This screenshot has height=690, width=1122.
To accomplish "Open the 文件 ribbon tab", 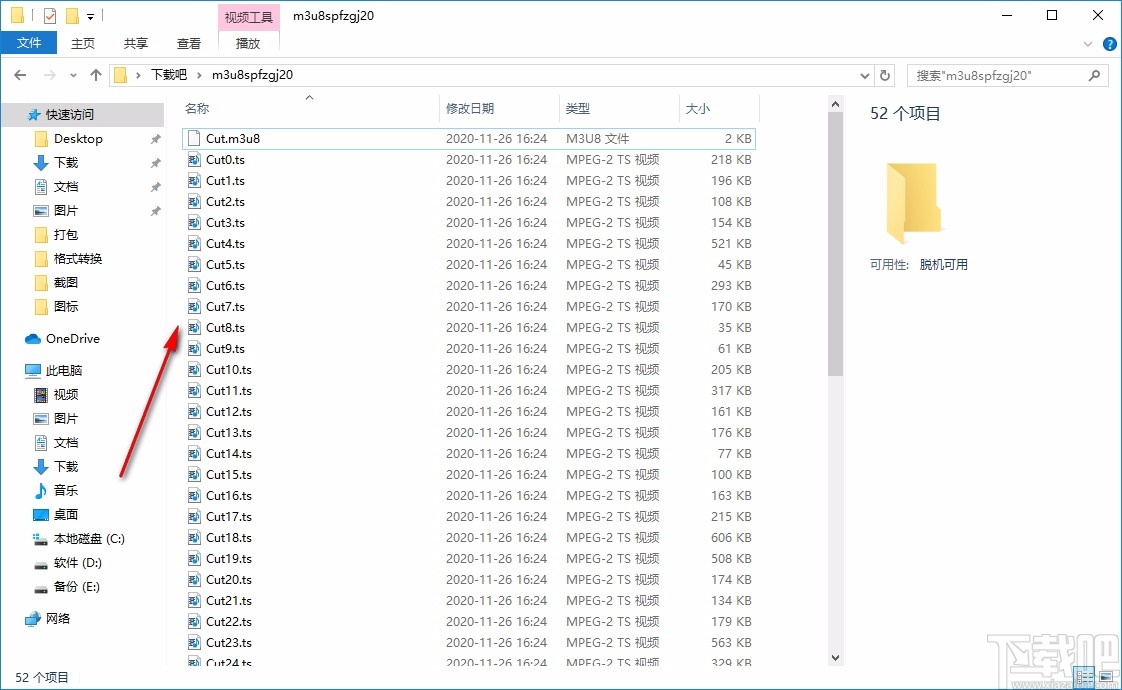I will [29, 43].
